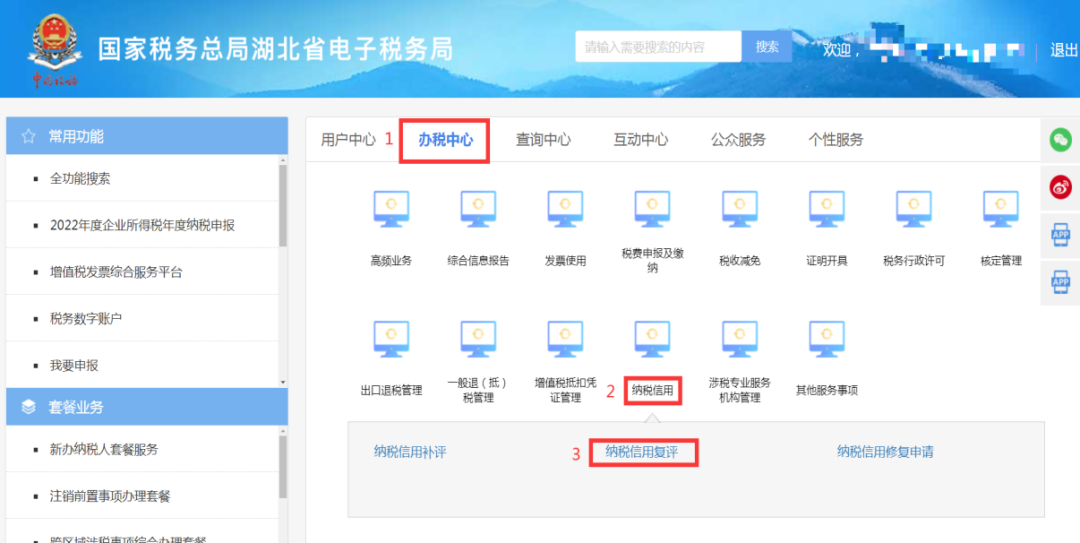The image size is (1080, 543).
Task: Open the 核定管理 icon
Action: click(x=1001, y=209)
